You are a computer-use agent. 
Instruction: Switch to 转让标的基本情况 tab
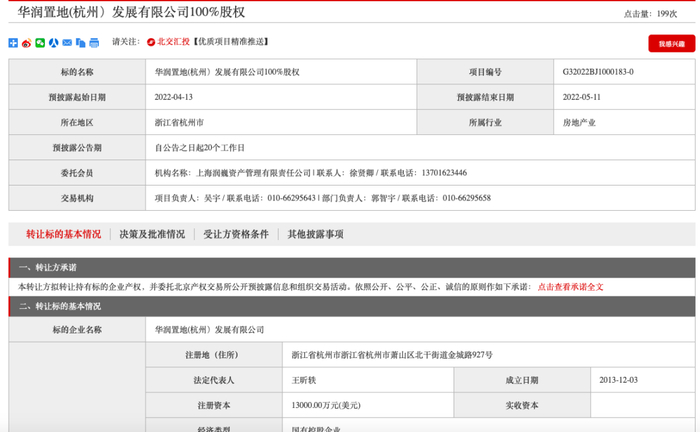coord(63,234)
